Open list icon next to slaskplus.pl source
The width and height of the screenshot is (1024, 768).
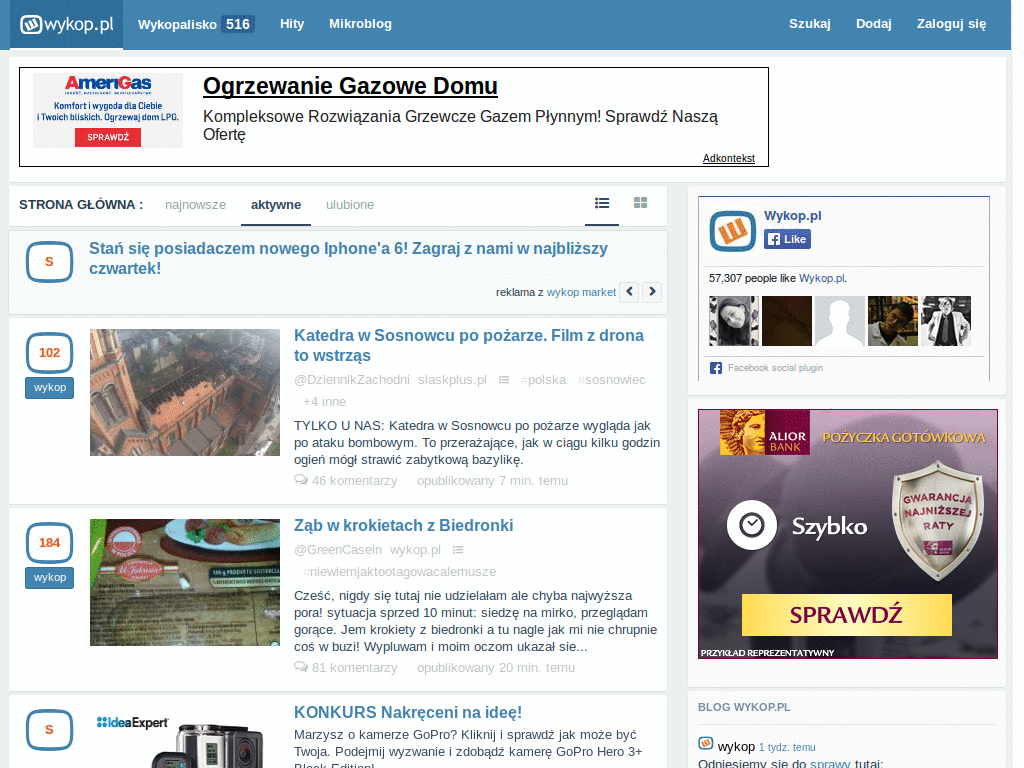[x=504, y=380]
